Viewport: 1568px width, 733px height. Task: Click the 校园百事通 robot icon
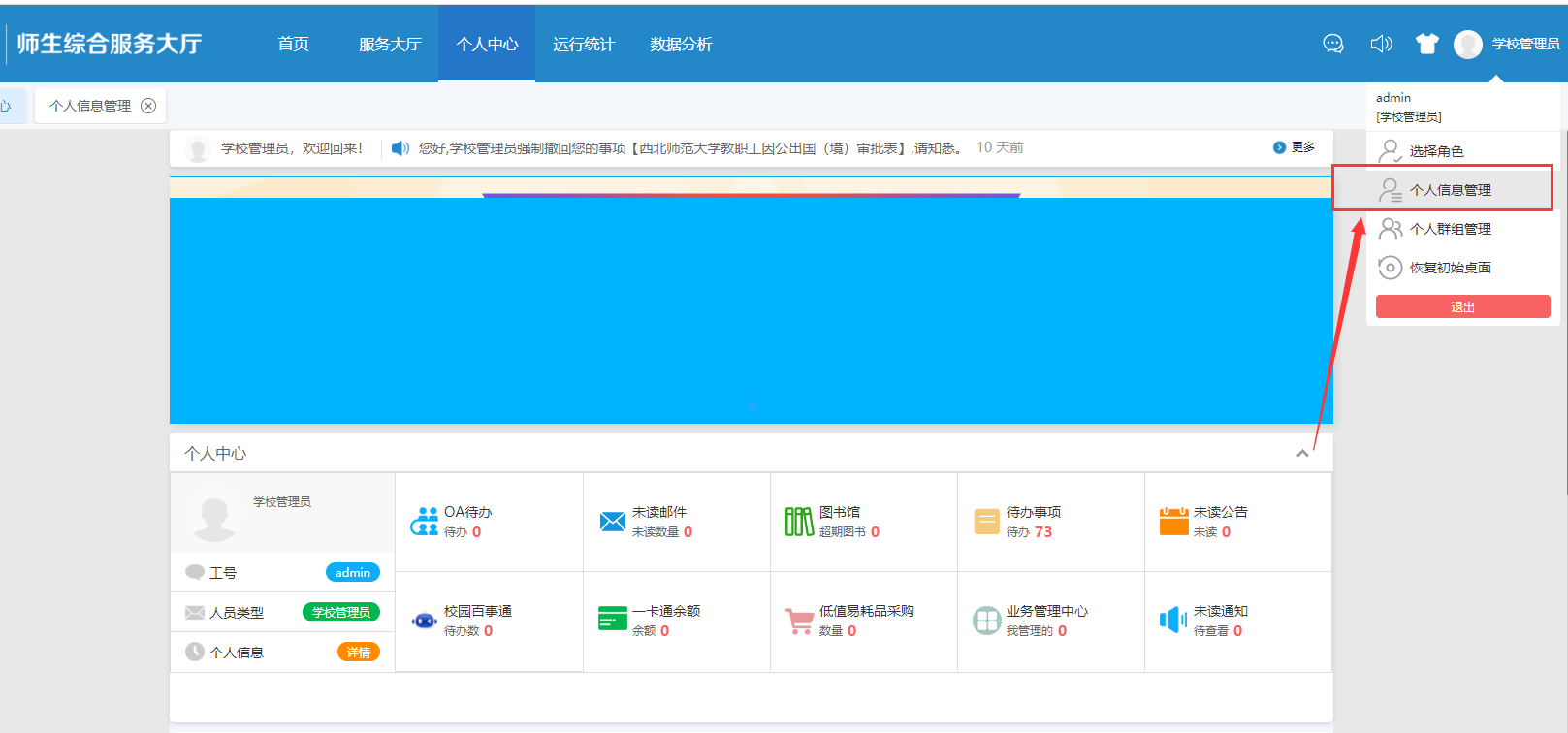[424, 621]
